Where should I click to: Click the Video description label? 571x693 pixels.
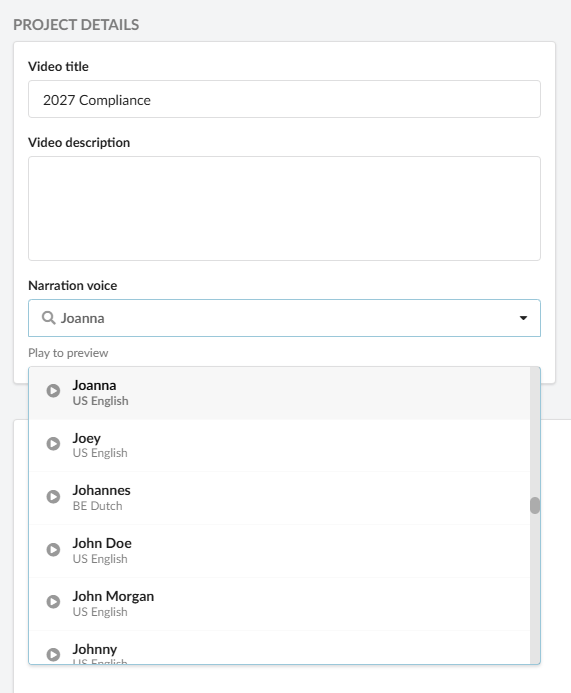(x=79, y=142)
